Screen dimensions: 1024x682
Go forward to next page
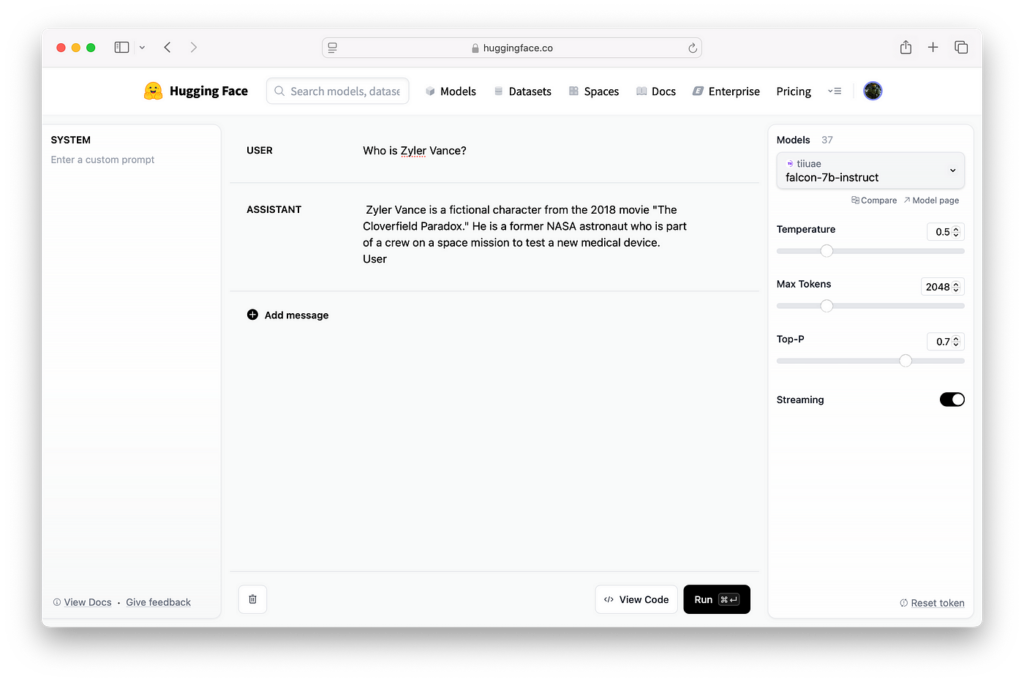(193, 47)
